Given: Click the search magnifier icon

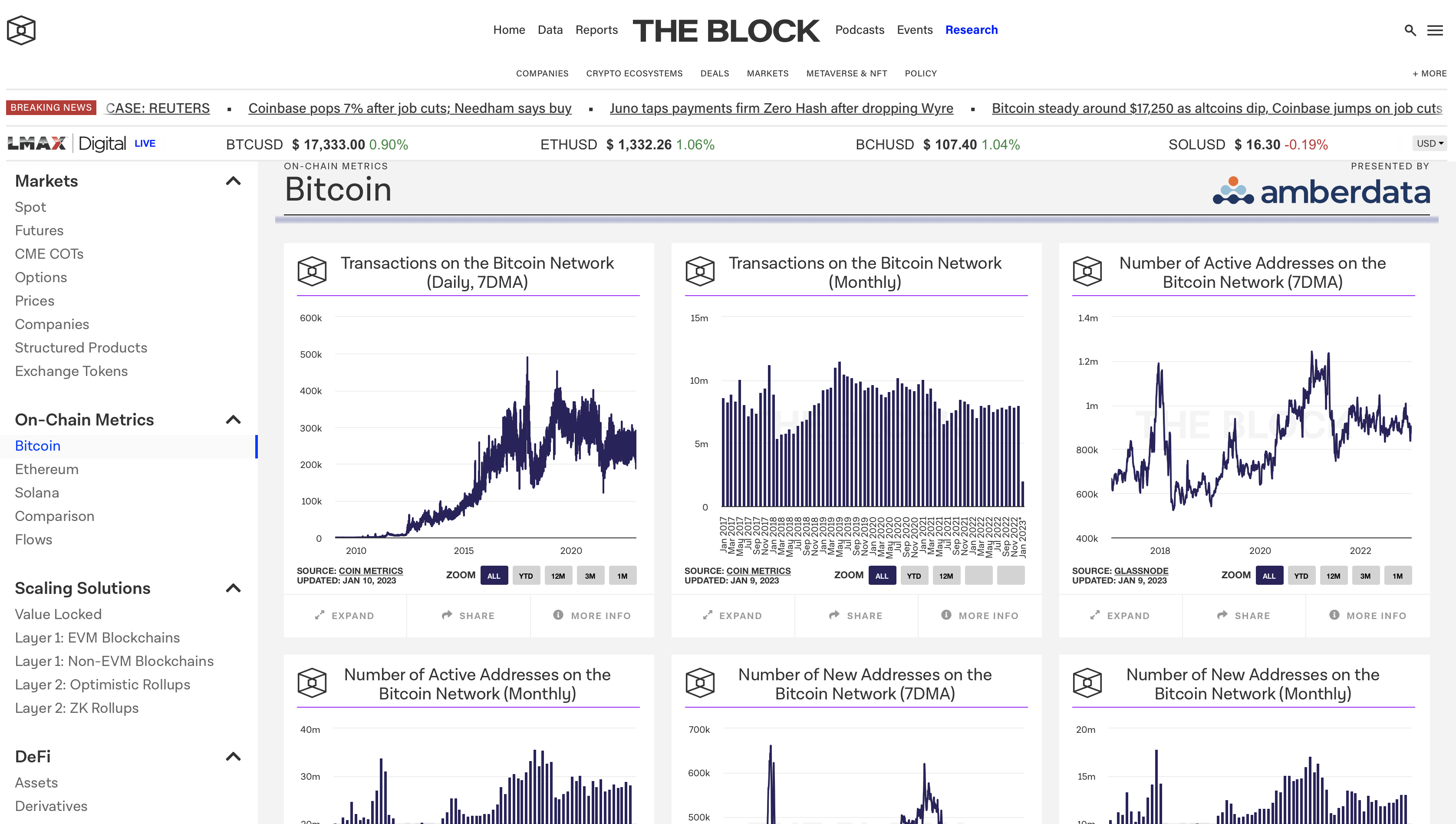Looking at the screenshot, I should (1410, 30).
